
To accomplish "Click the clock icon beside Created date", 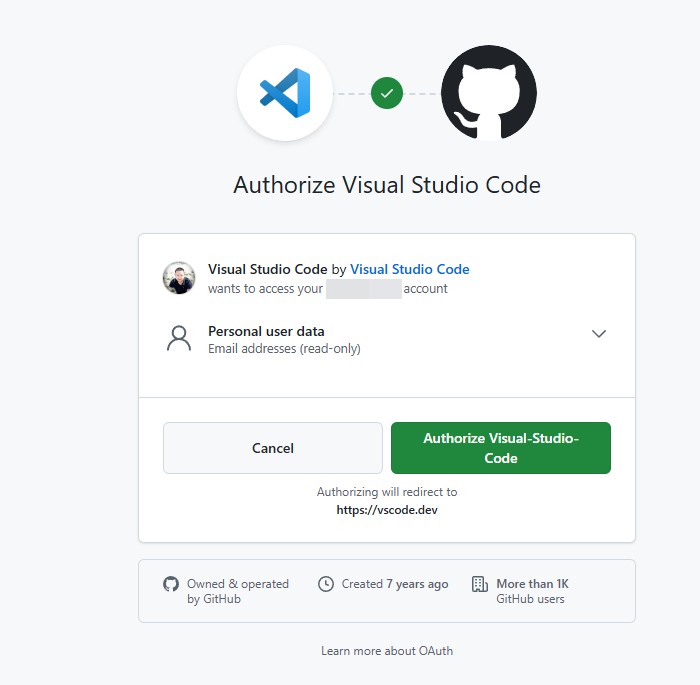I will [x=325, y=584].
